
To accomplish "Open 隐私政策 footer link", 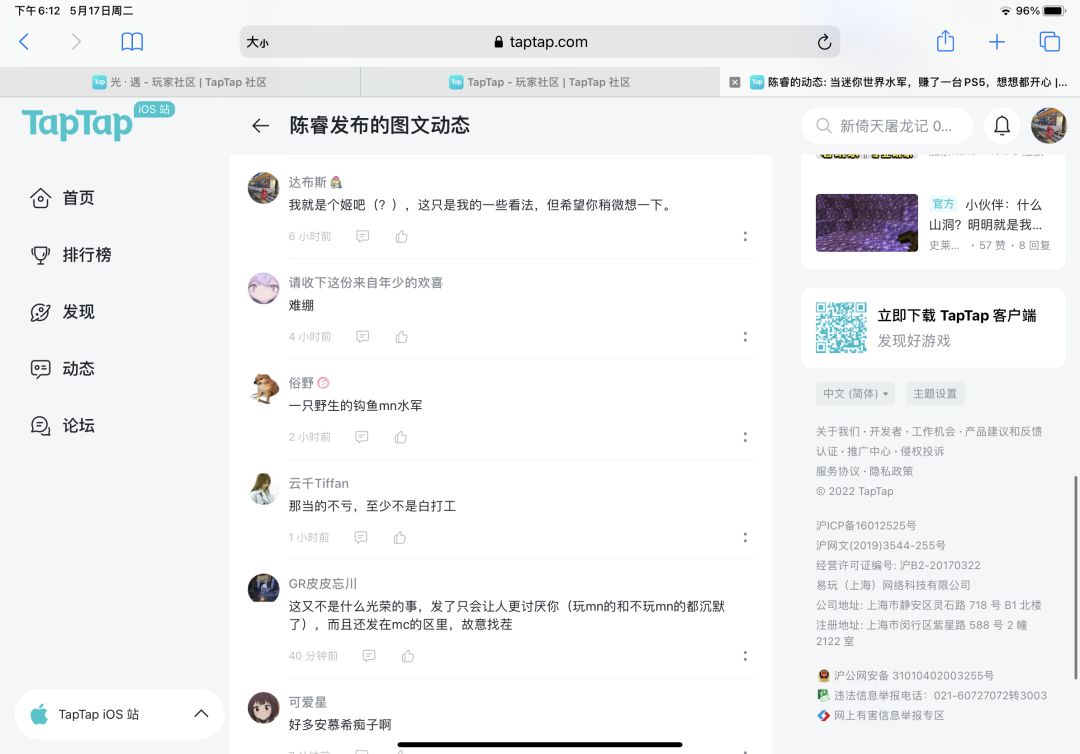I will 891,472.
